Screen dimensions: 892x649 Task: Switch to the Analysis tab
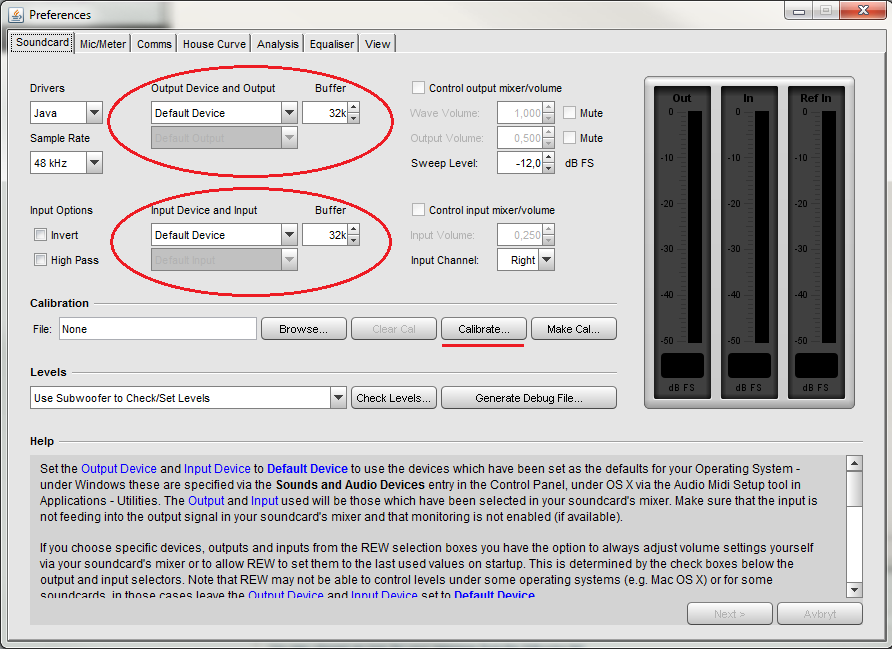click(278, 44)
